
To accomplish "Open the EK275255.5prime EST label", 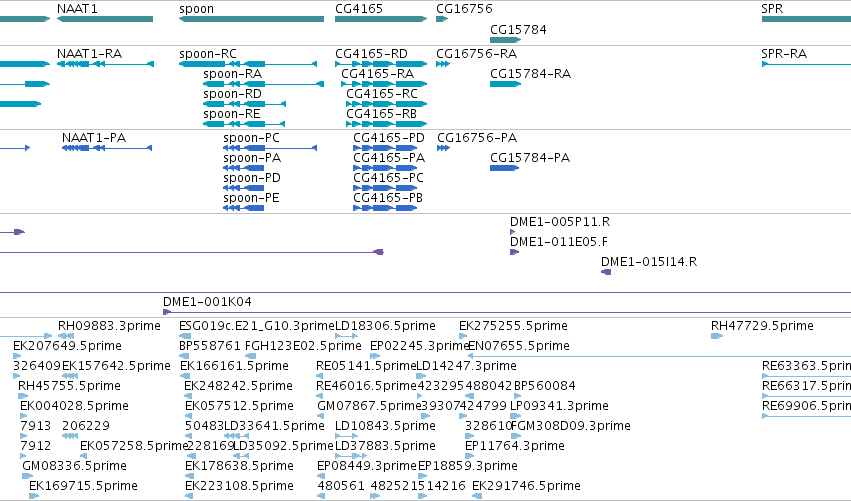I will point(513,326).
